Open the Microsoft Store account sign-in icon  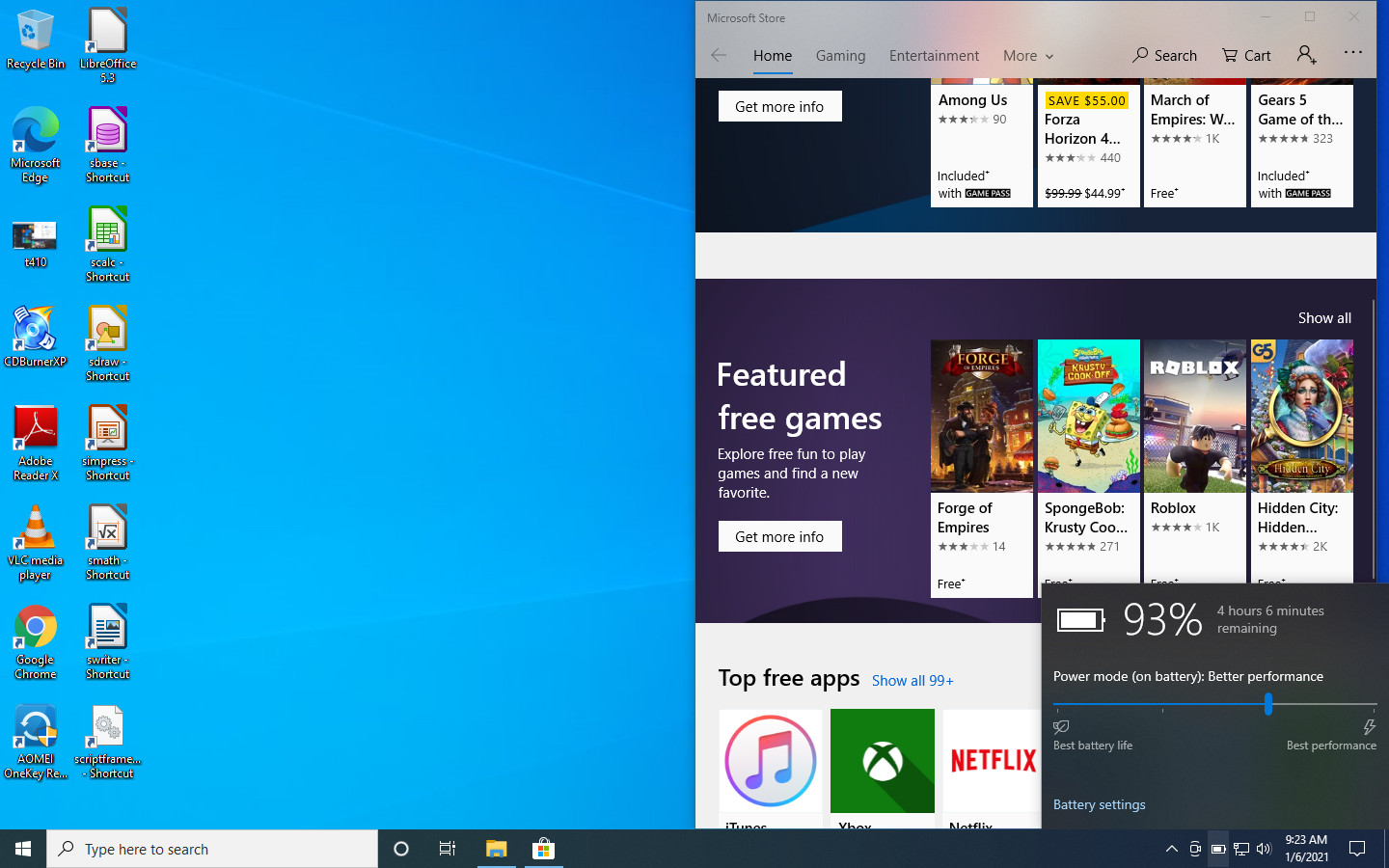click(x=1307, y=55)
